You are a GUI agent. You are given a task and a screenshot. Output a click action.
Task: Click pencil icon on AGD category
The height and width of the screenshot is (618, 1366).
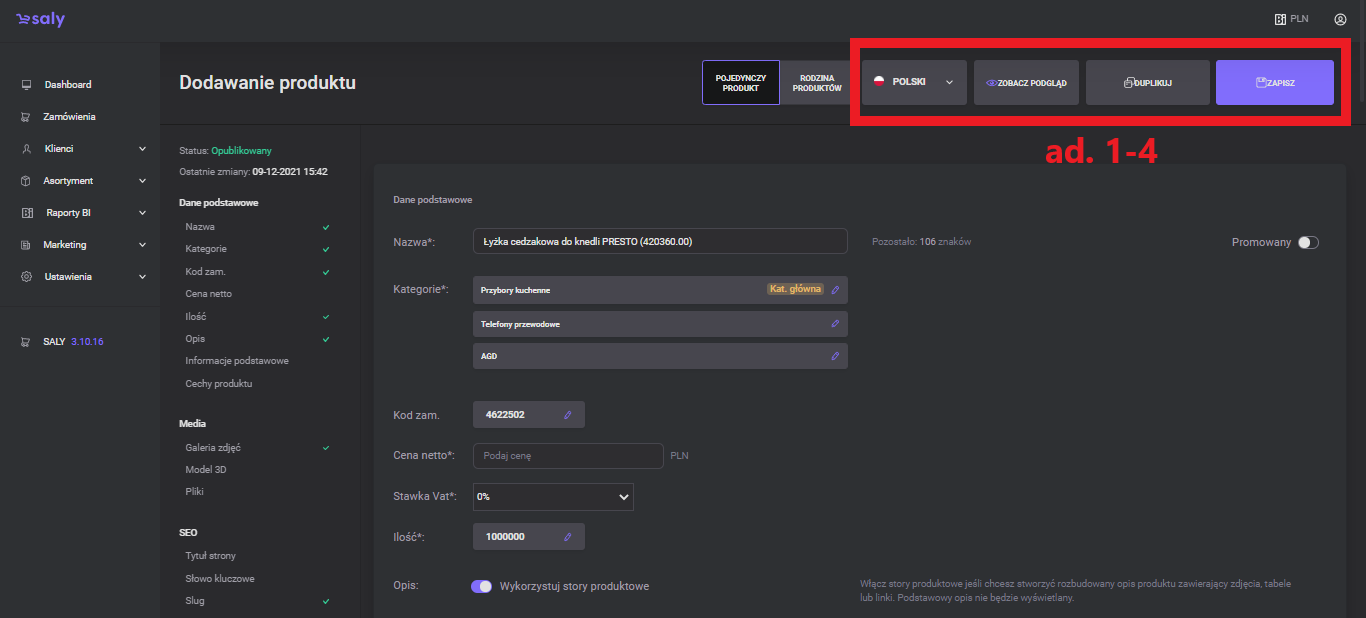(835, 356)
